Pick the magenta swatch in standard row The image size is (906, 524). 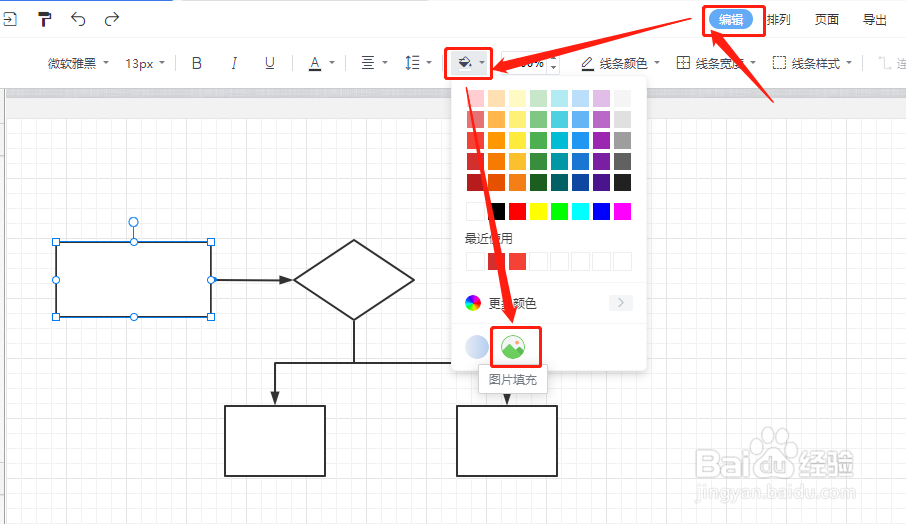coord(622,211)
